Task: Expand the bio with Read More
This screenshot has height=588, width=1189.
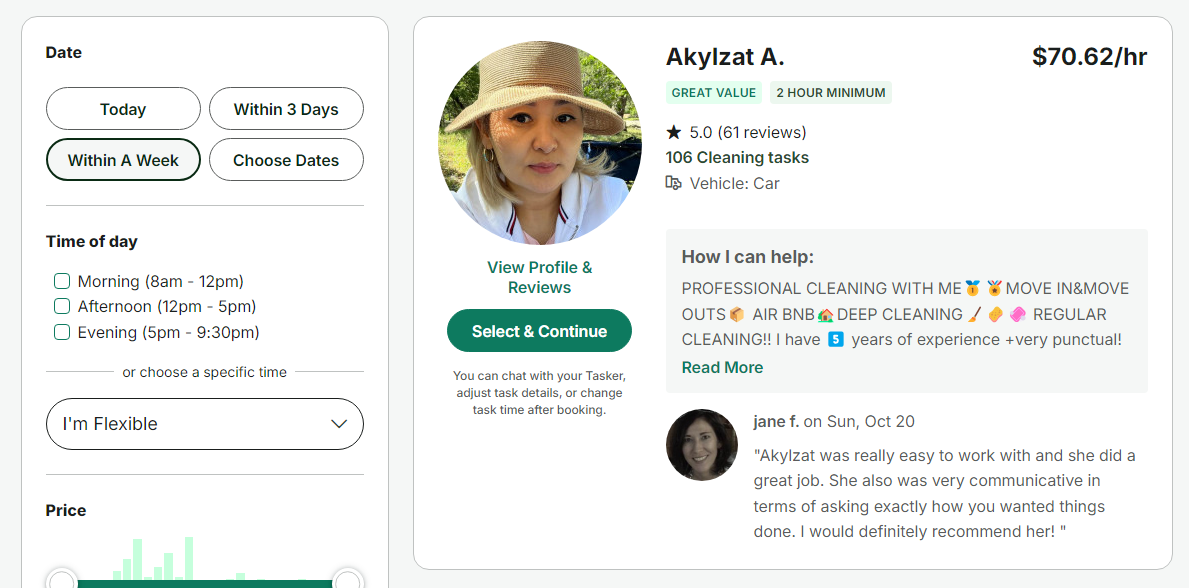Action: click(x=722, y=367)
